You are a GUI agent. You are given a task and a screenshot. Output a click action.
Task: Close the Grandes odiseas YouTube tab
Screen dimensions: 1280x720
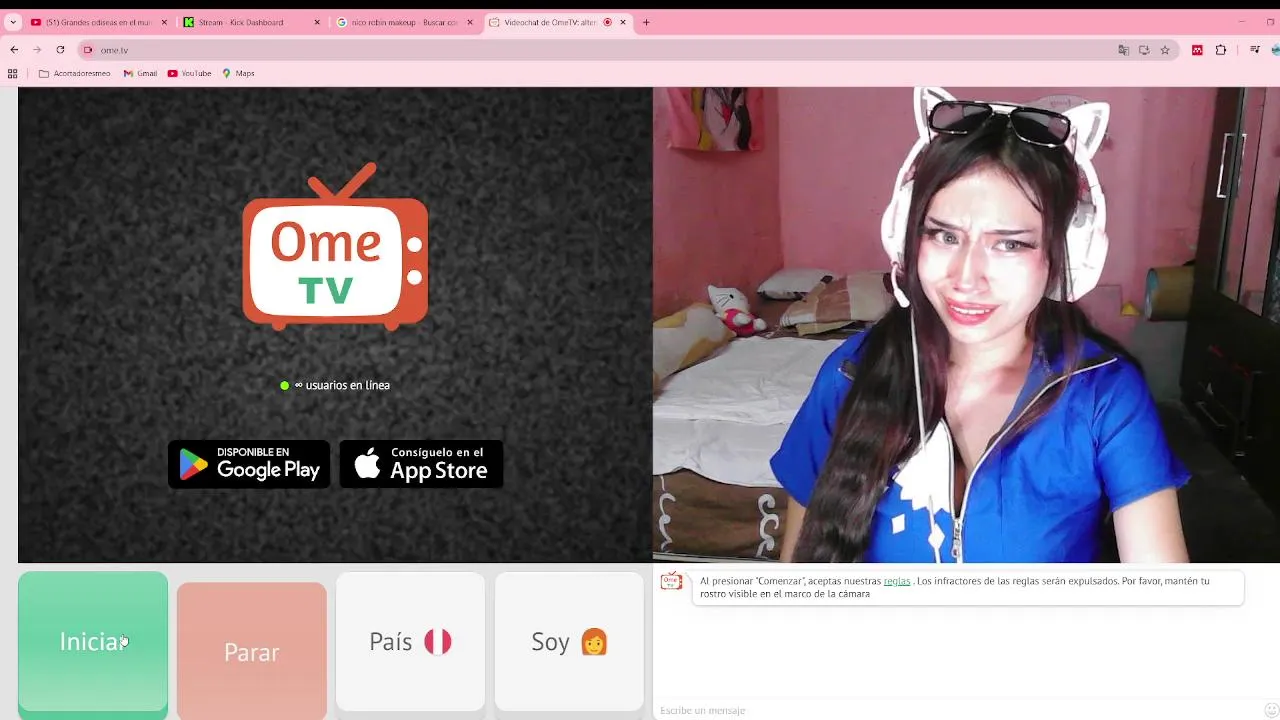165,22
